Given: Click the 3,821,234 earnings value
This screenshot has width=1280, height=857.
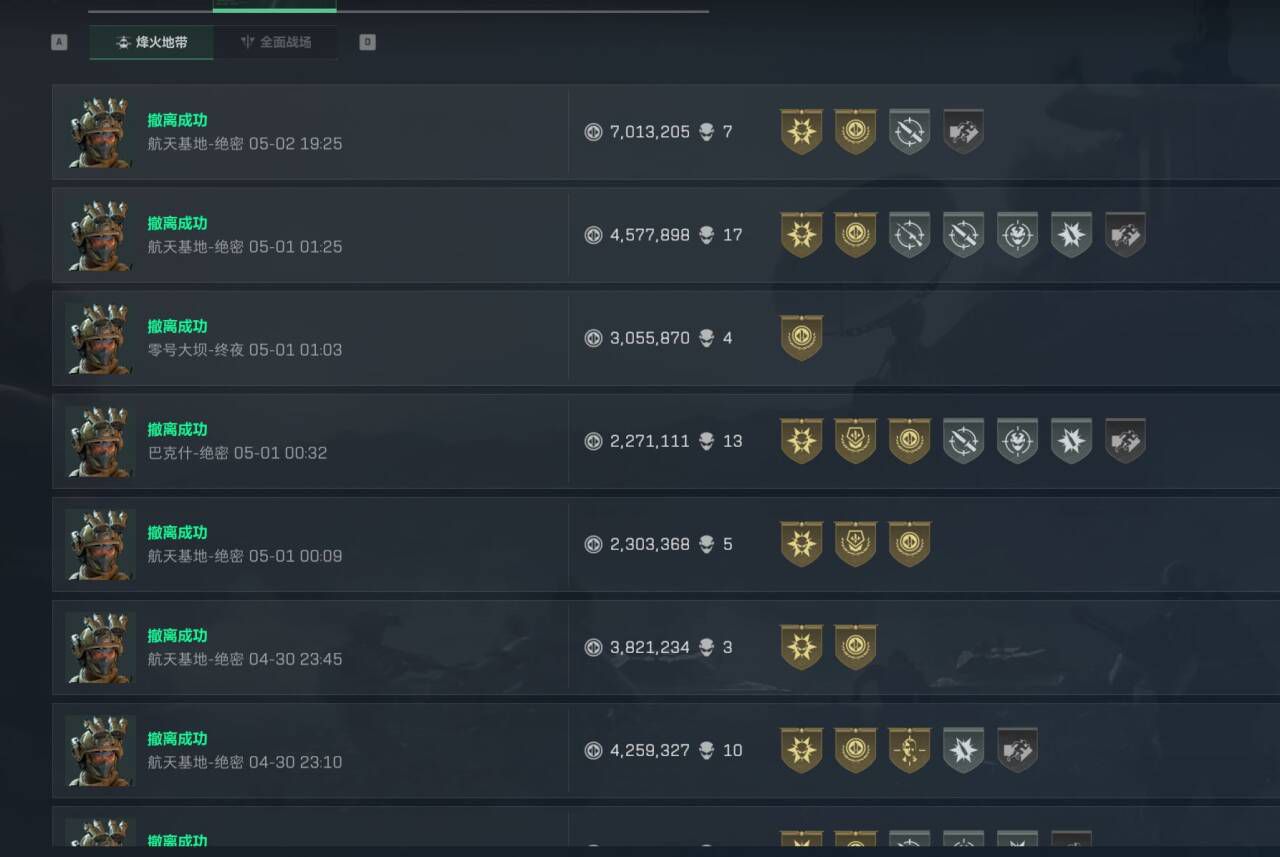Looking at the screenshot, I should click(x=649, y=647).
